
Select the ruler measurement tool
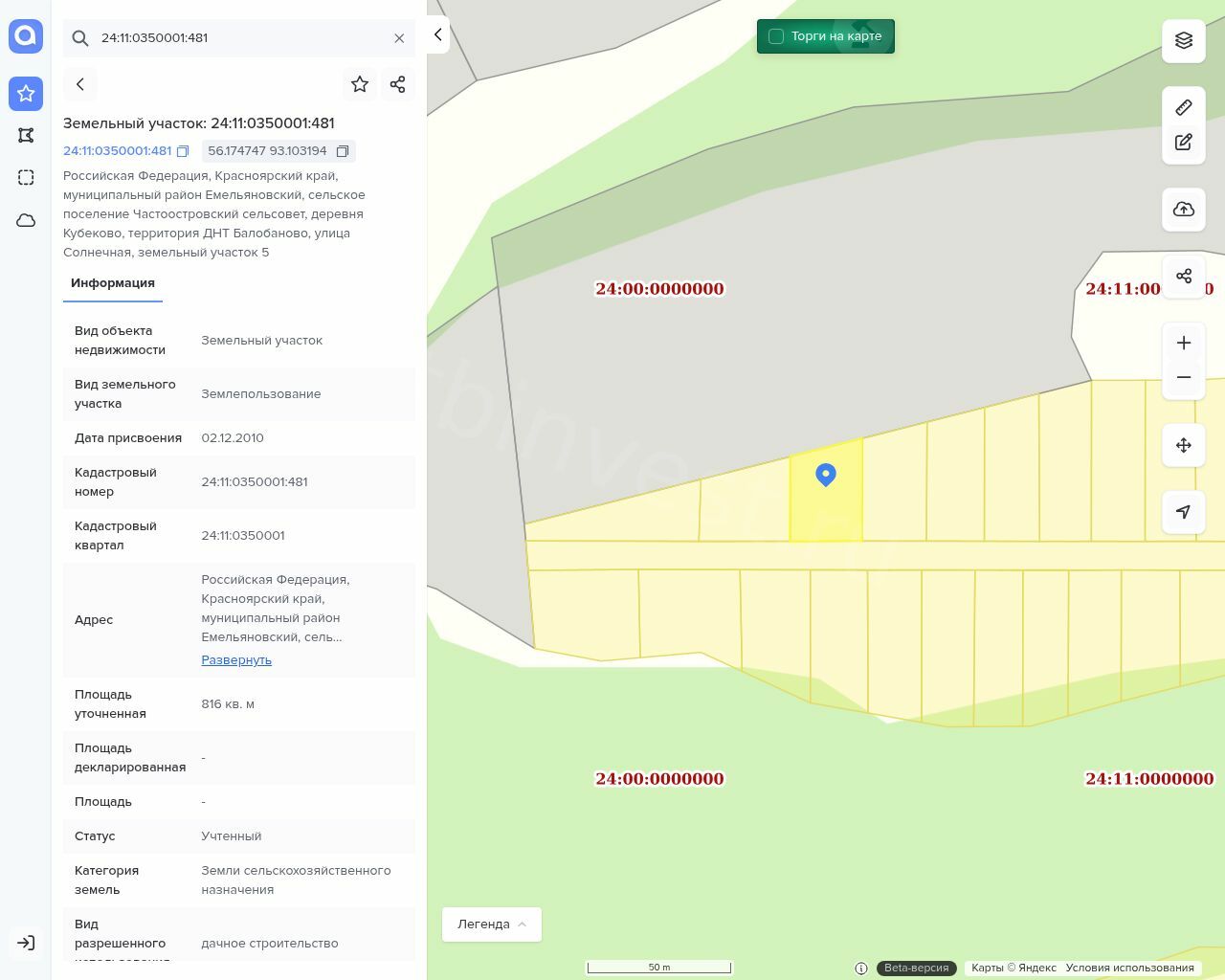point(1184,107)
